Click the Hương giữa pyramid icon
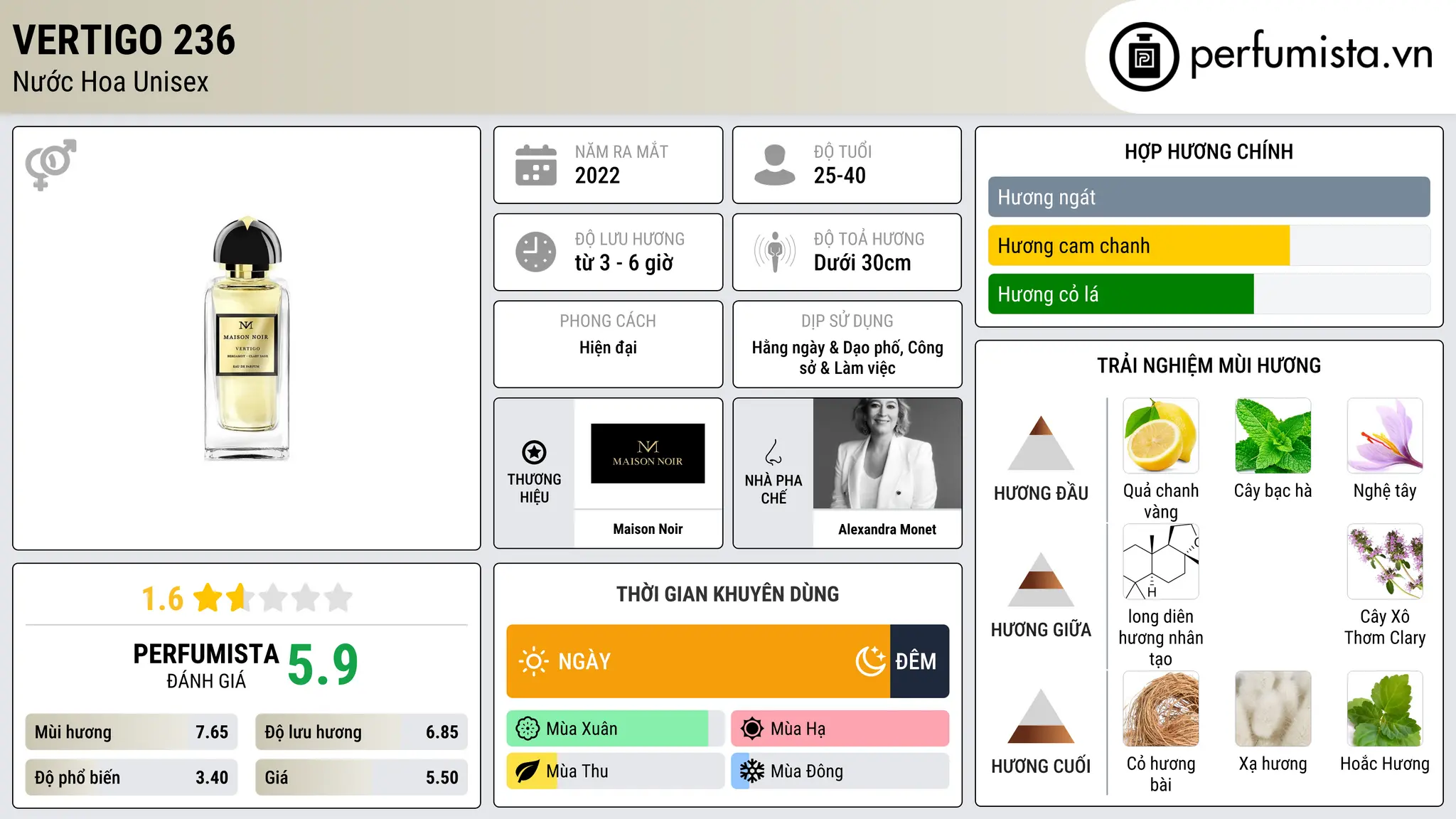 [1042, 579]
